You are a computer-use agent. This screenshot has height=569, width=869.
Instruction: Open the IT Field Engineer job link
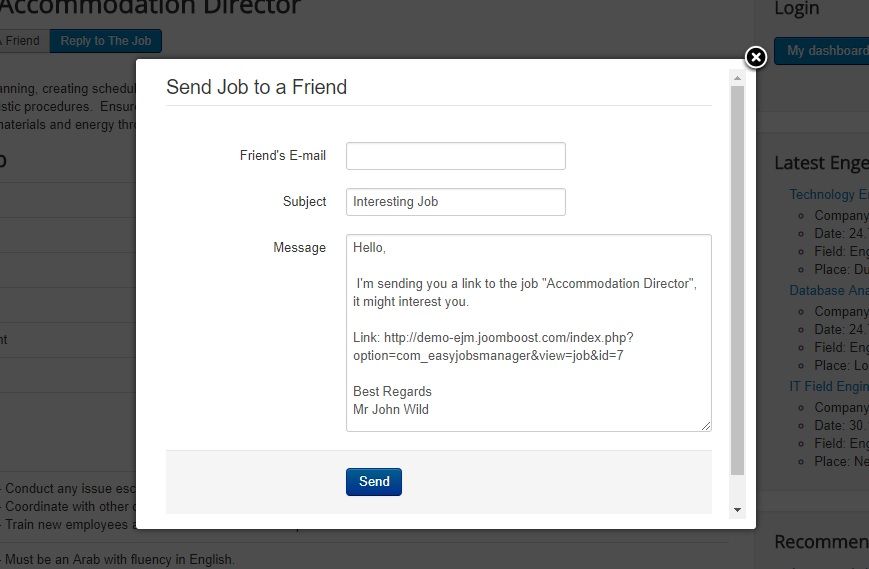pyautogui.click(x=829, y=386)
